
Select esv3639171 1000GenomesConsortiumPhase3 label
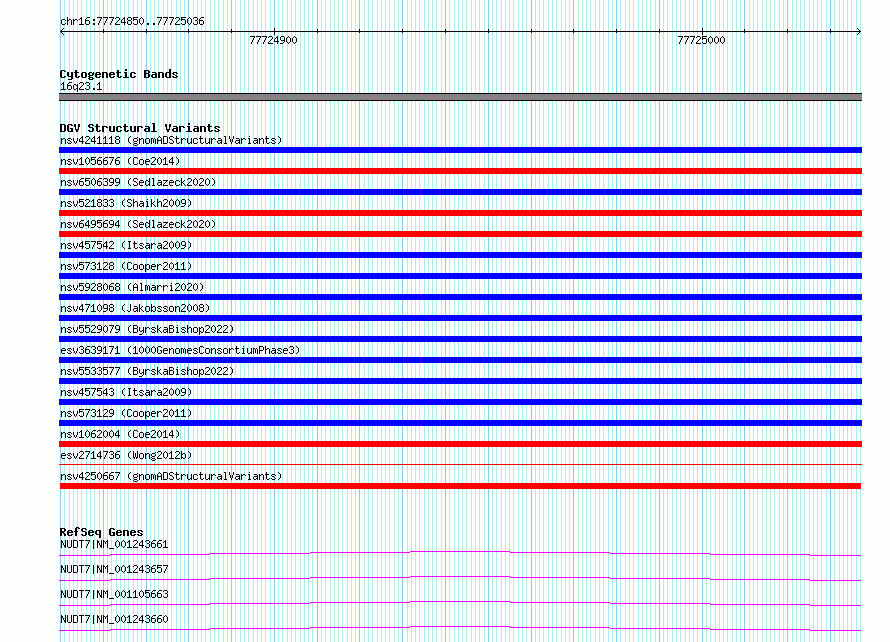pos(180,350)
